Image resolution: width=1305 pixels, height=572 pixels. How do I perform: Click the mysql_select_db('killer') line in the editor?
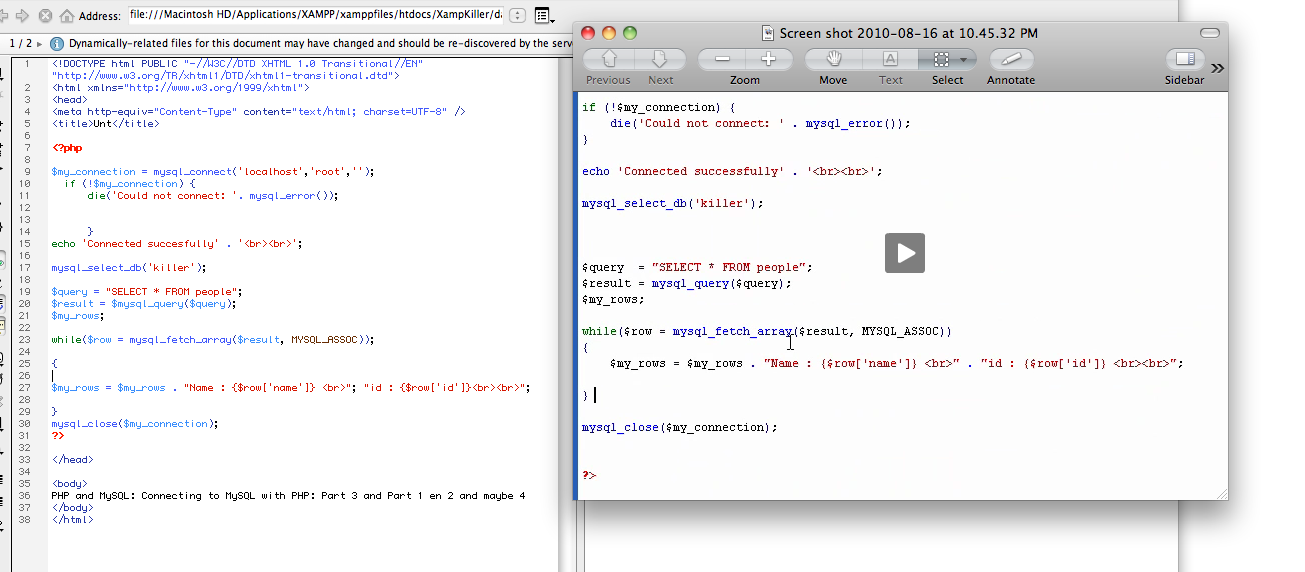click(129, 268)
